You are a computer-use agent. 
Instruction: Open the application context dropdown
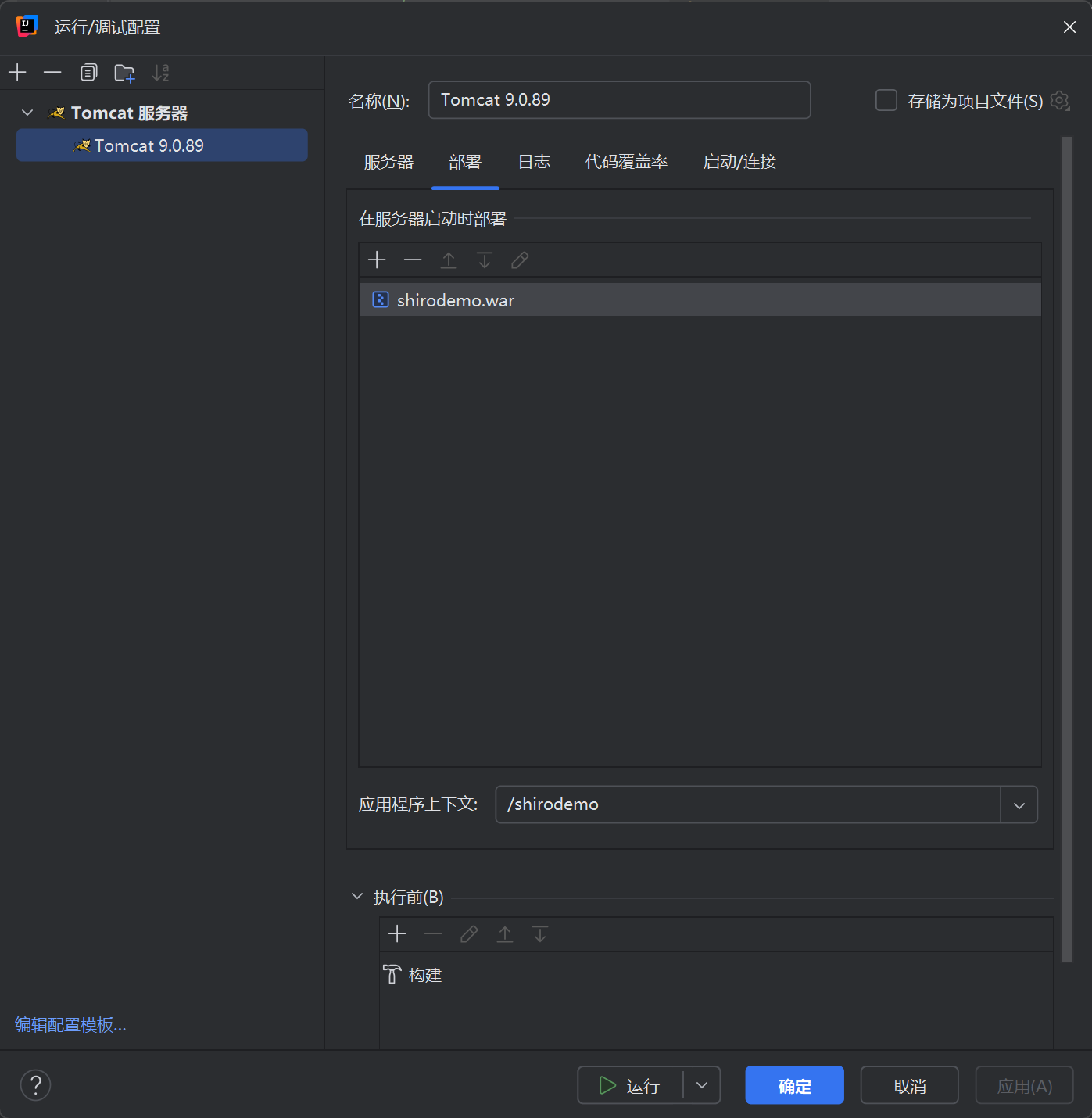point(1019,804)
